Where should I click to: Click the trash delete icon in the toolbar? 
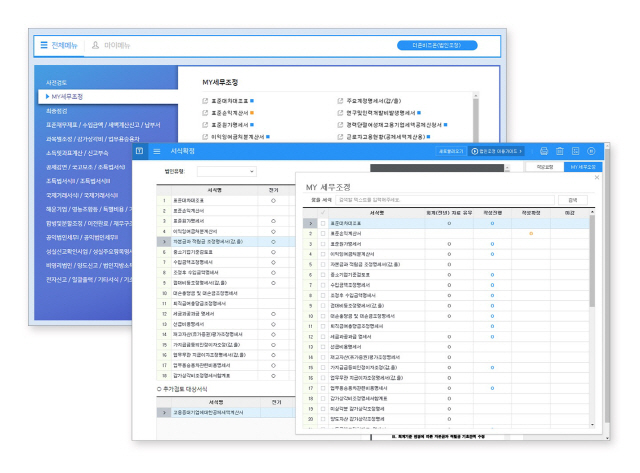coord(560,150)
